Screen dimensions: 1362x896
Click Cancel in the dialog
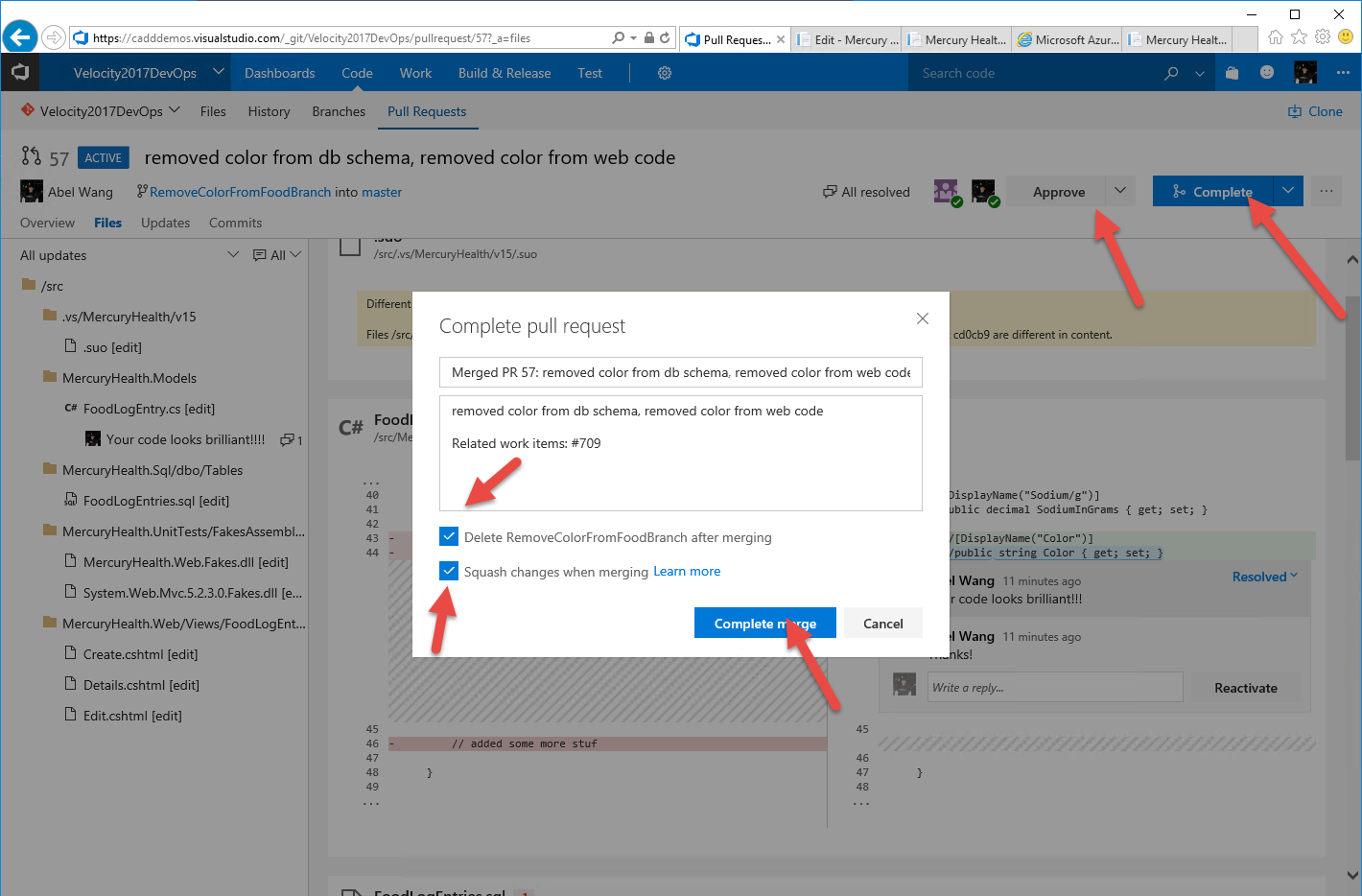883,623
